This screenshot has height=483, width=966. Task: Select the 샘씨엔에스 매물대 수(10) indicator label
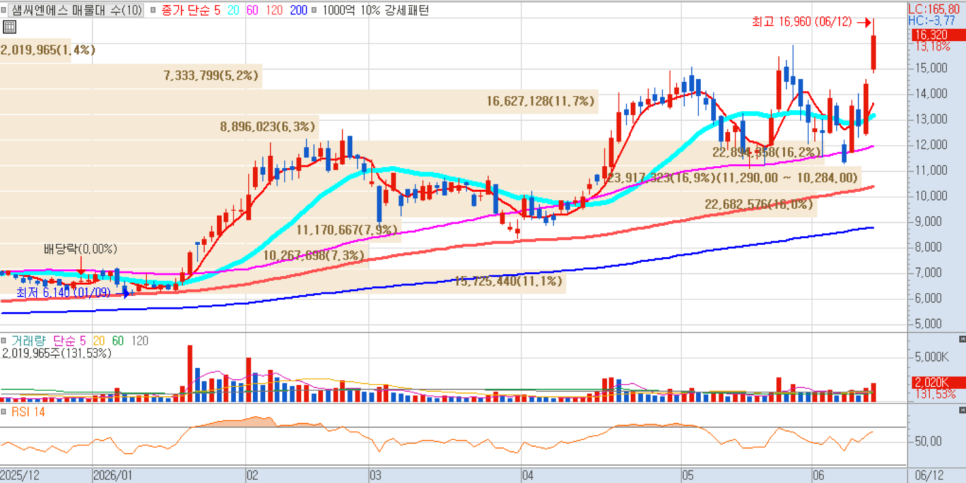tap(77, 10)
